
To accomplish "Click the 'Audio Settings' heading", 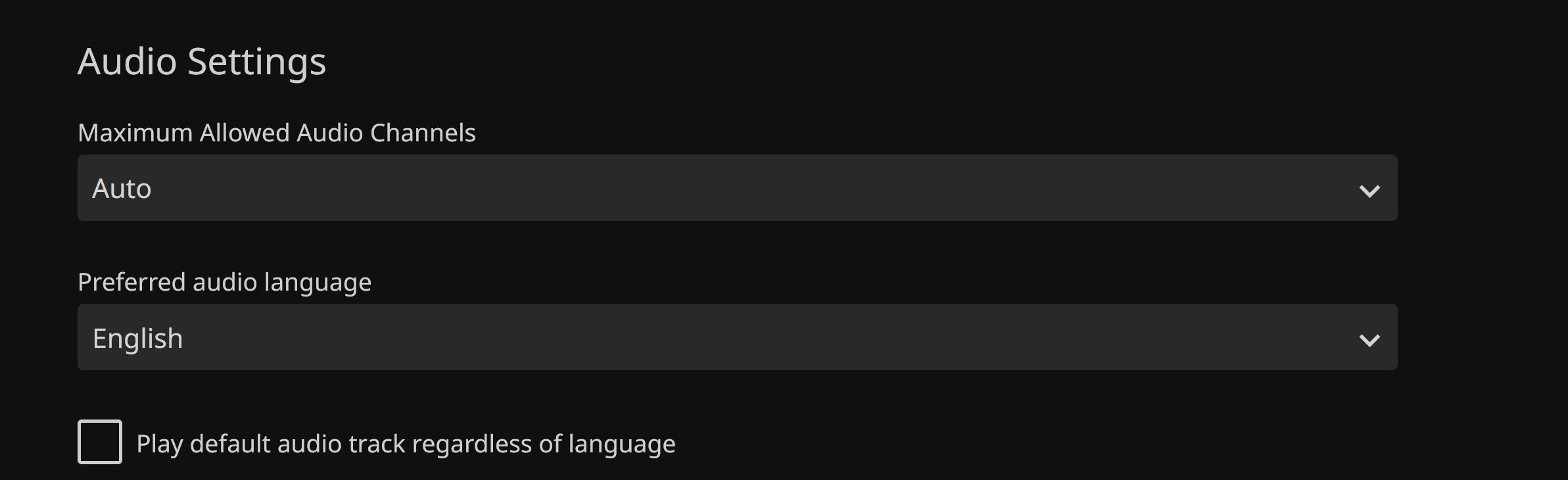I will 202,62.
